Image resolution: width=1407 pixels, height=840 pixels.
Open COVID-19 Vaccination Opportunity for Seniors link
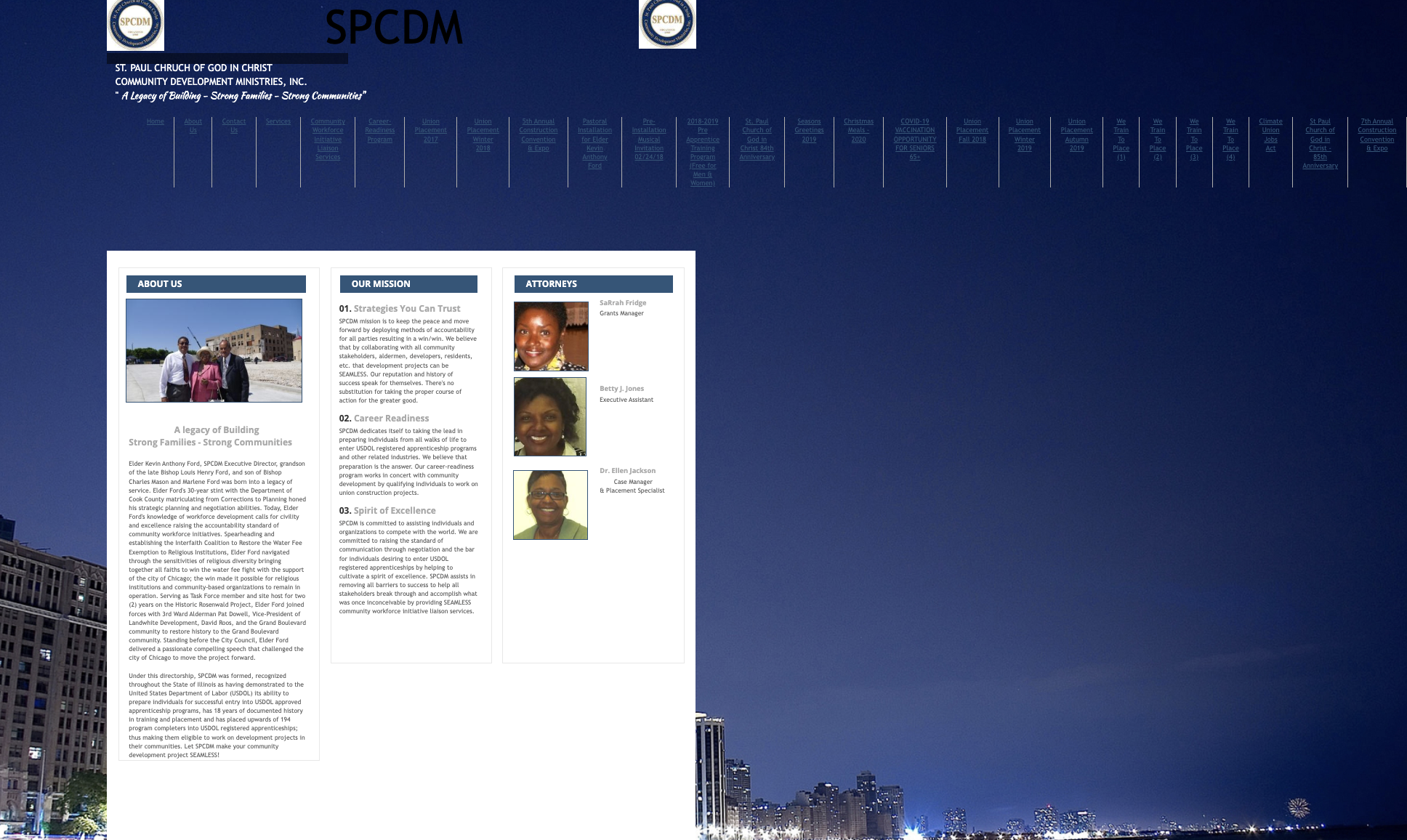915,139
